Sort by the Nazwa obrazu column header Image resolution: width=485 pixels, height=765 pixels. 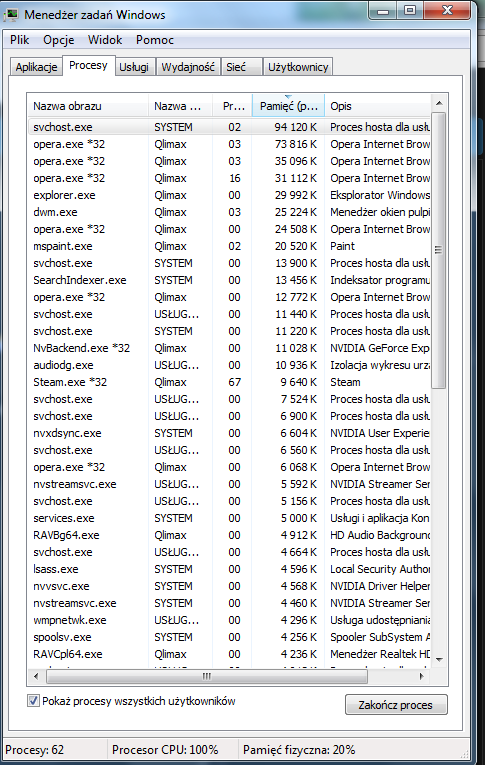click(88, 106)
